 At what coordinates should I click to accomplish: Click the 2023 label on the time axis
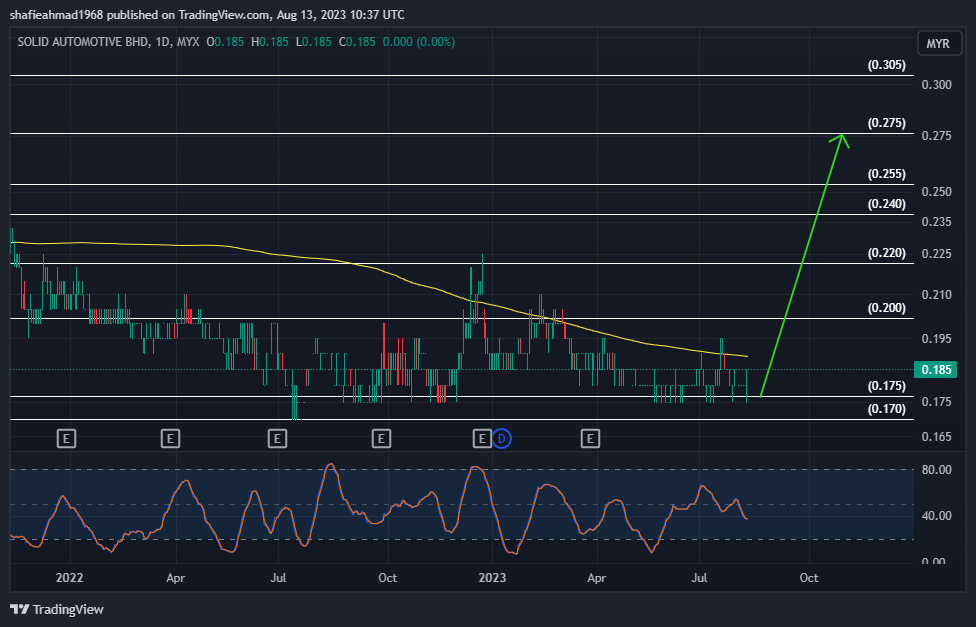tap(492, 578)
